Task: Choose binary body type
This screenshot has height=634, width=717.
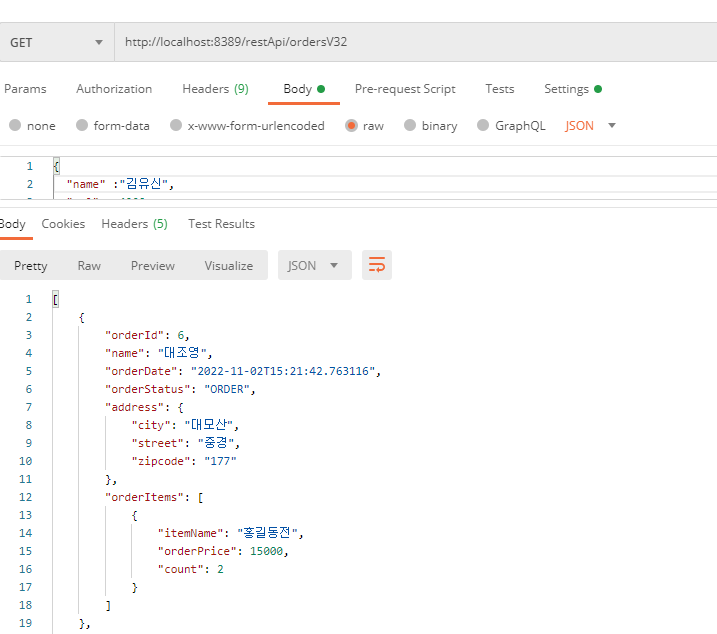Action: [x=431, y=125]
